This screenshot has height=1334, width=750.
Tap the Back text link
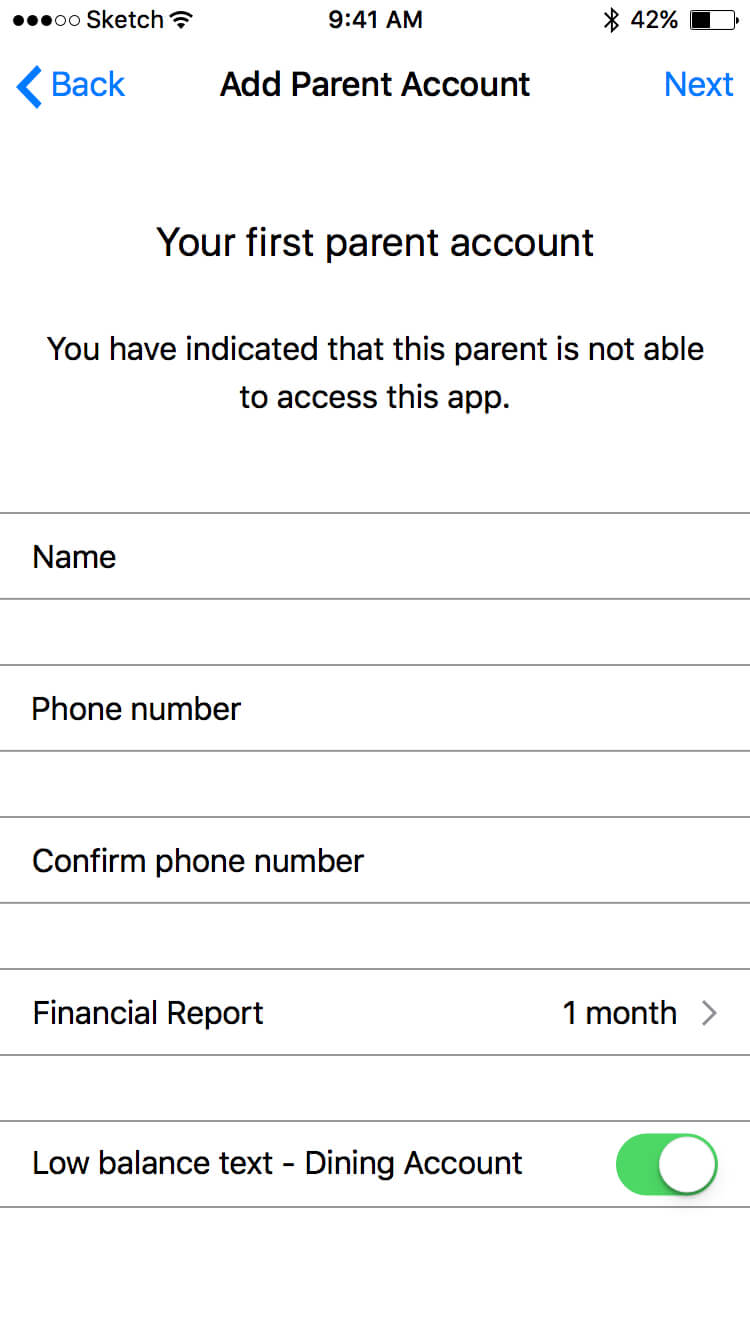point(88,85)
